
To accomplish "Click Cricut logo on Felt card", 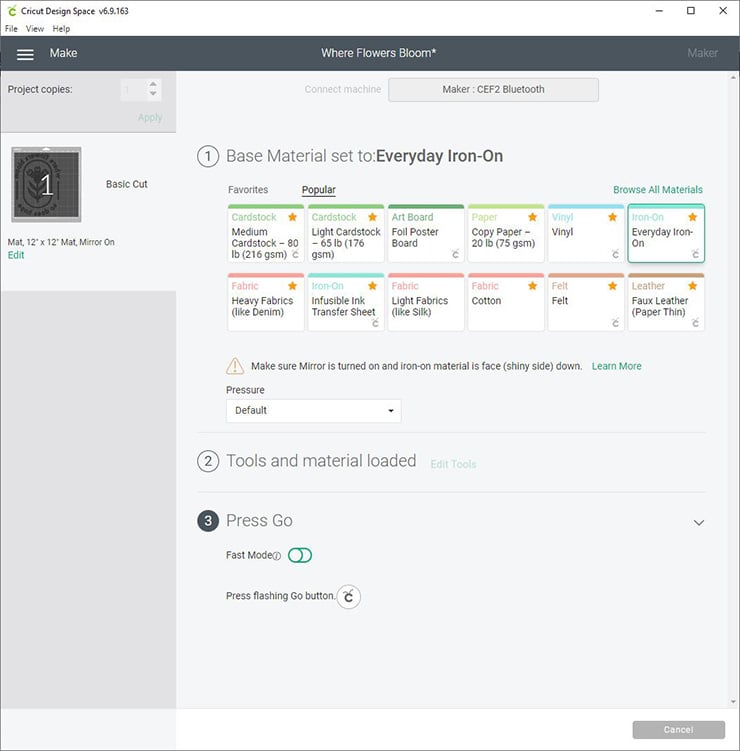I will pyautogui.click(x=615, y=323).
